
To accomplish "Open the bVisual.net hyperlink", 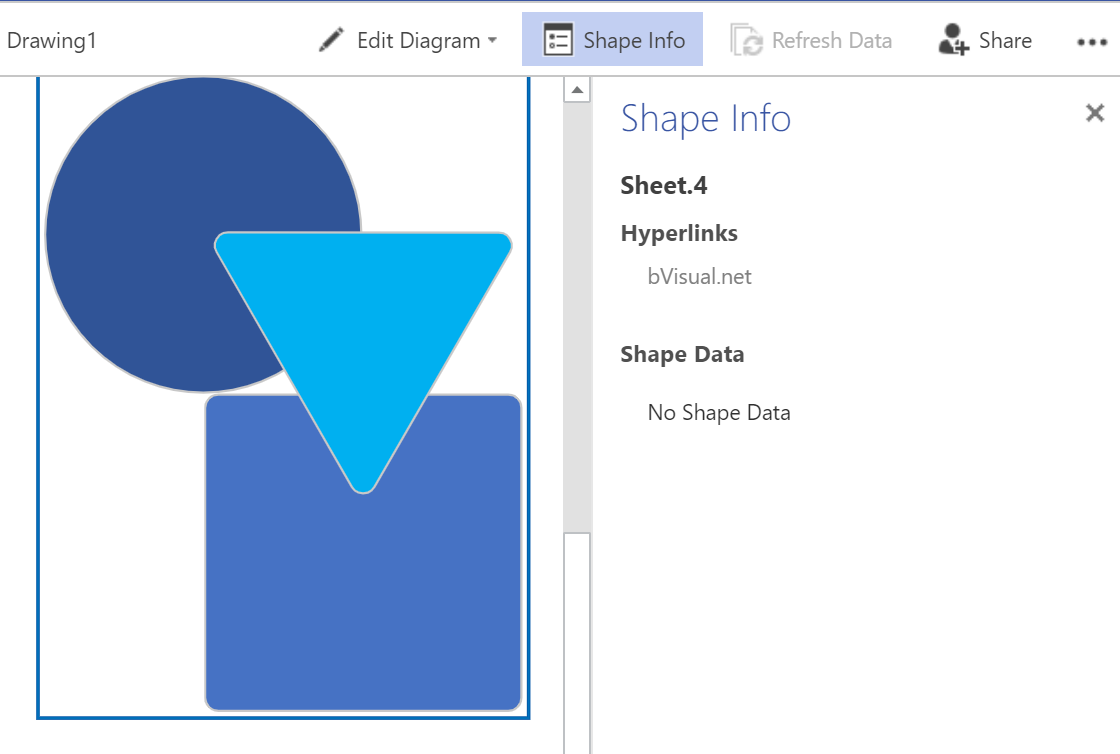I will (699, 276).
